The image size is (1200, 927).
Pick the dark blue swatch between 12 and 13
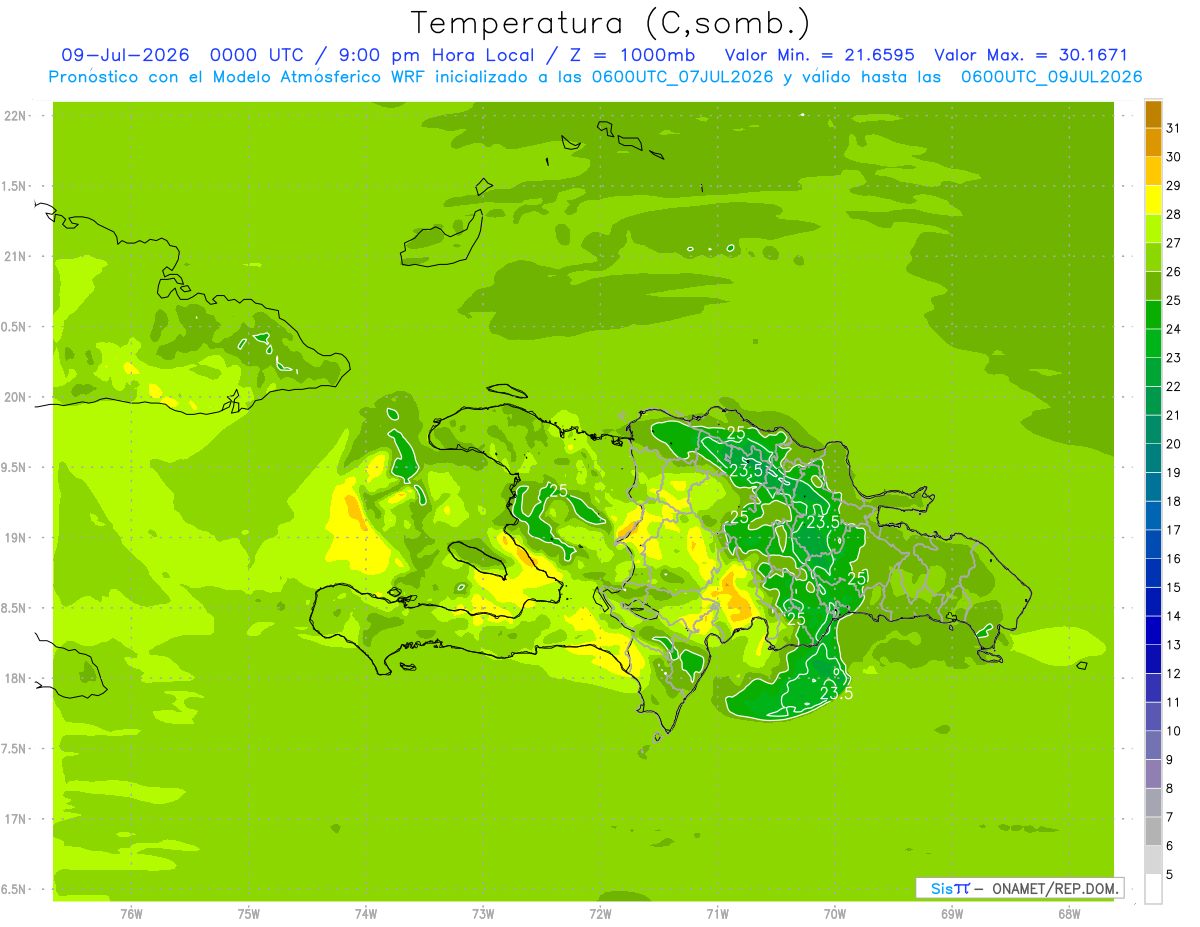(1153, 659)
